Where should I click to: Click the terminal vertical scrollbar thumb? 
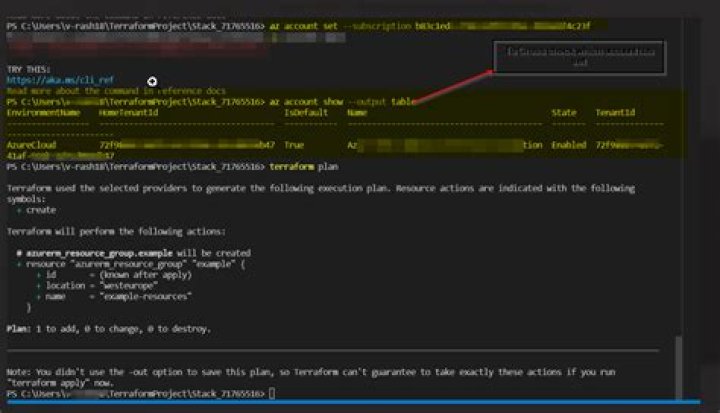(x=678, y=368)
